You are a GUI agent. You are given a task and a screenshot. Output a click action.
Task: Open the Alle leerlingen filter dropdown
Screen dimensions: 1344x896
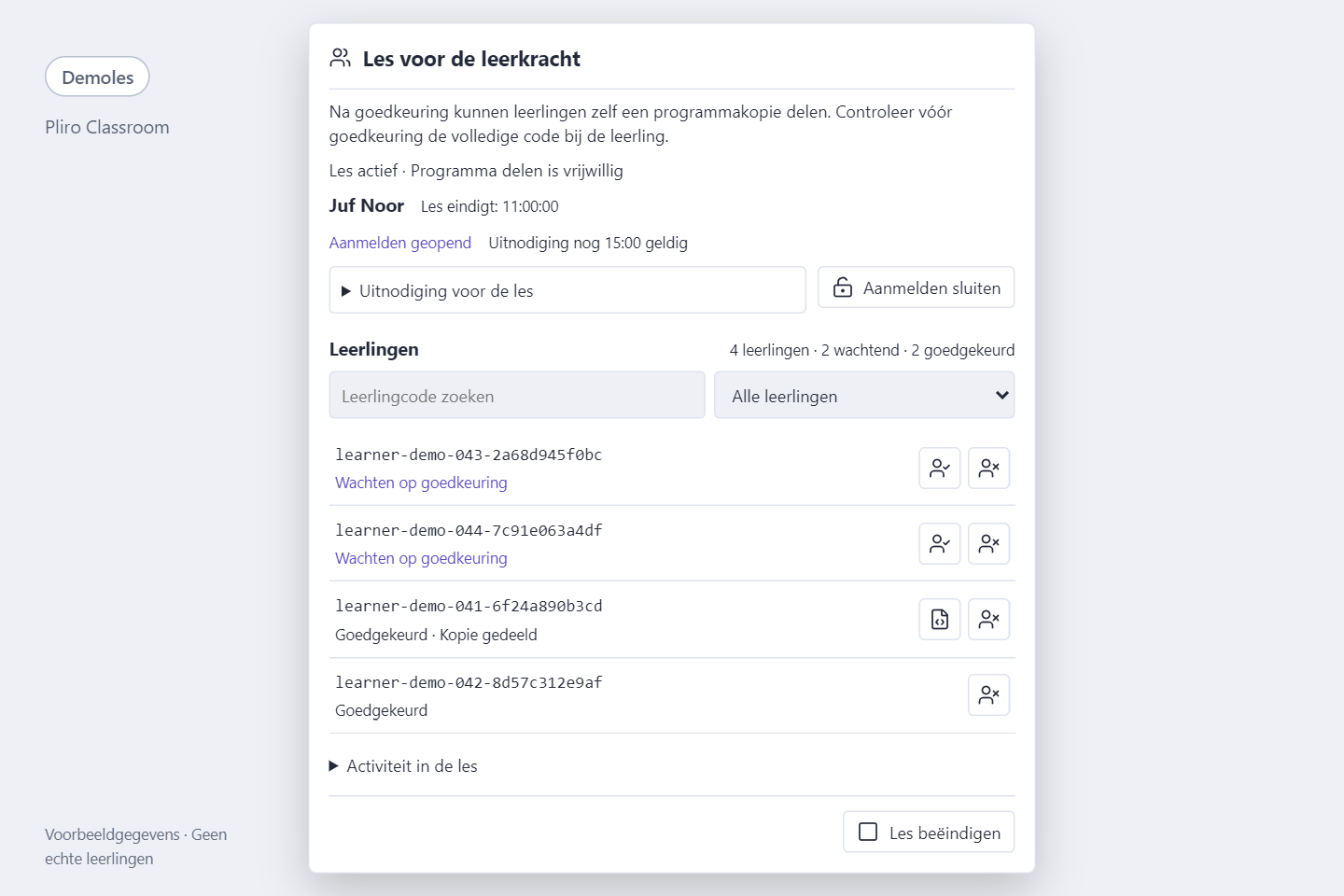[x=864, y=396]
